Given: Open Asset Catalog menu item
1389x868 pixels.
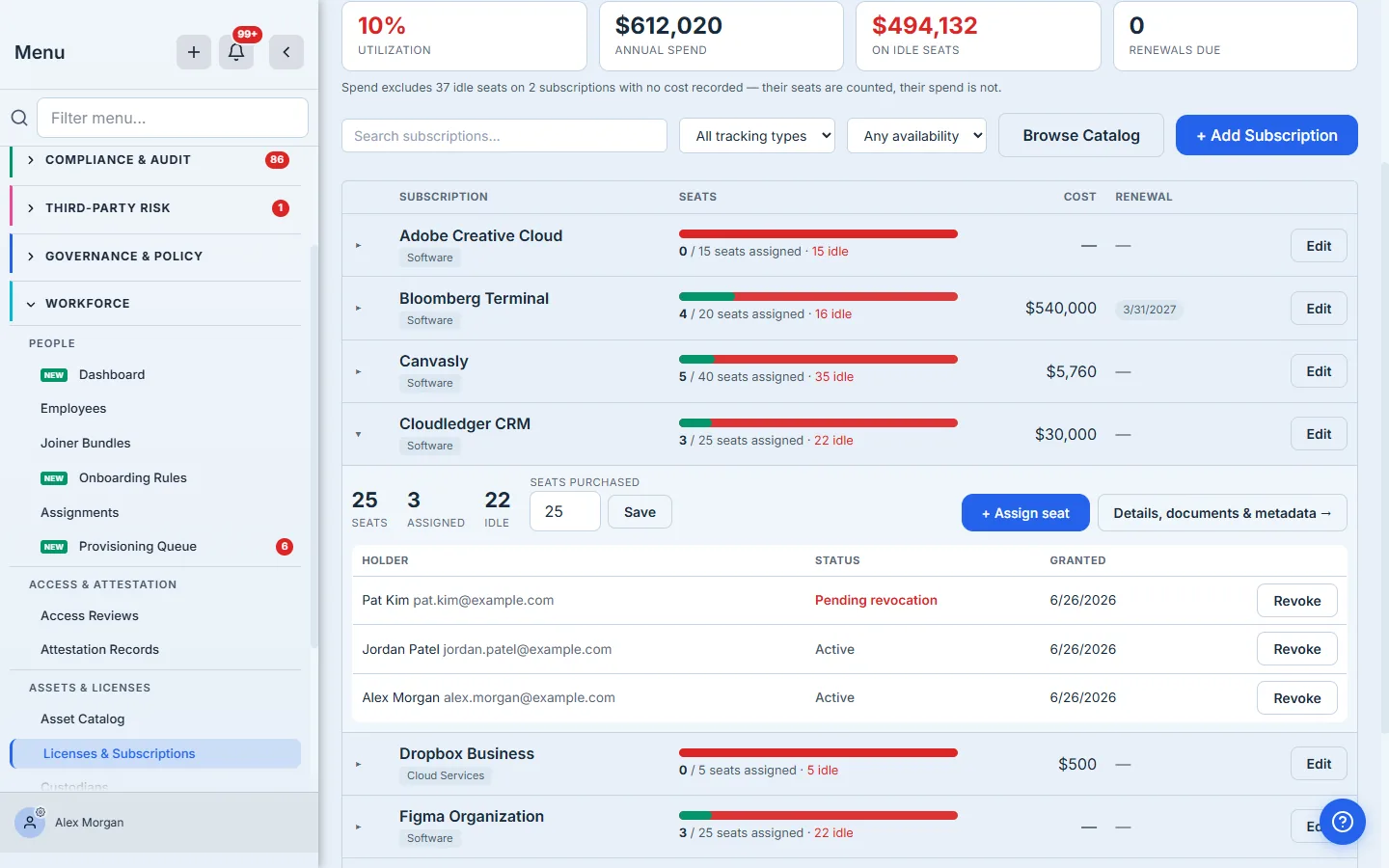Looking at the screenshot, I should point(83,719).
